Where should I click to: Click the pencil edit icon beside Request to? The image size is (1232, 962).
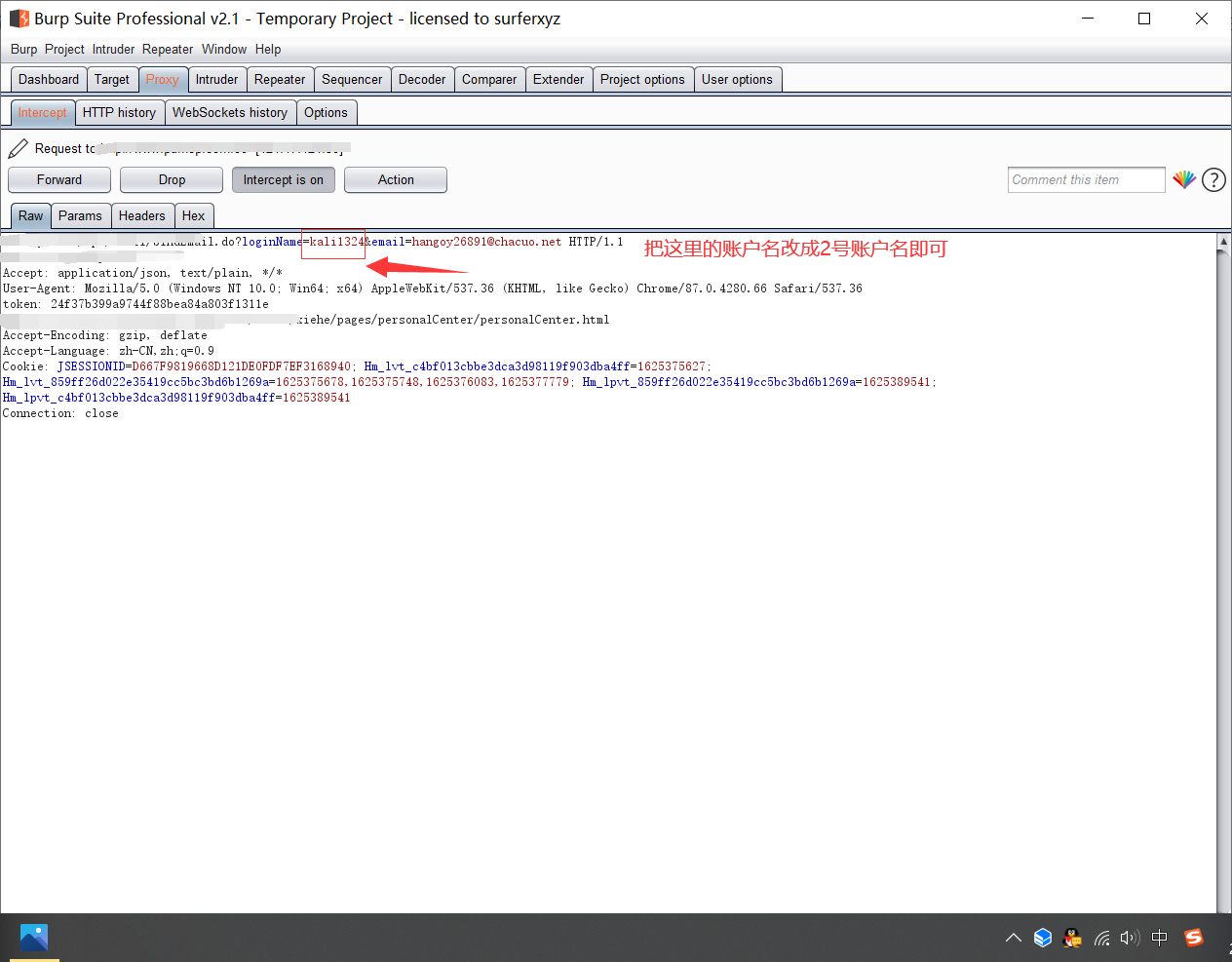(x=18, y=148)
